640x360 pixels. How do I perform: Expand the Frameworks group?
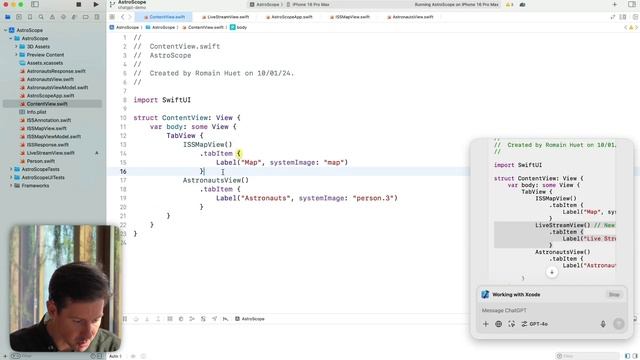tap(11, 186)
